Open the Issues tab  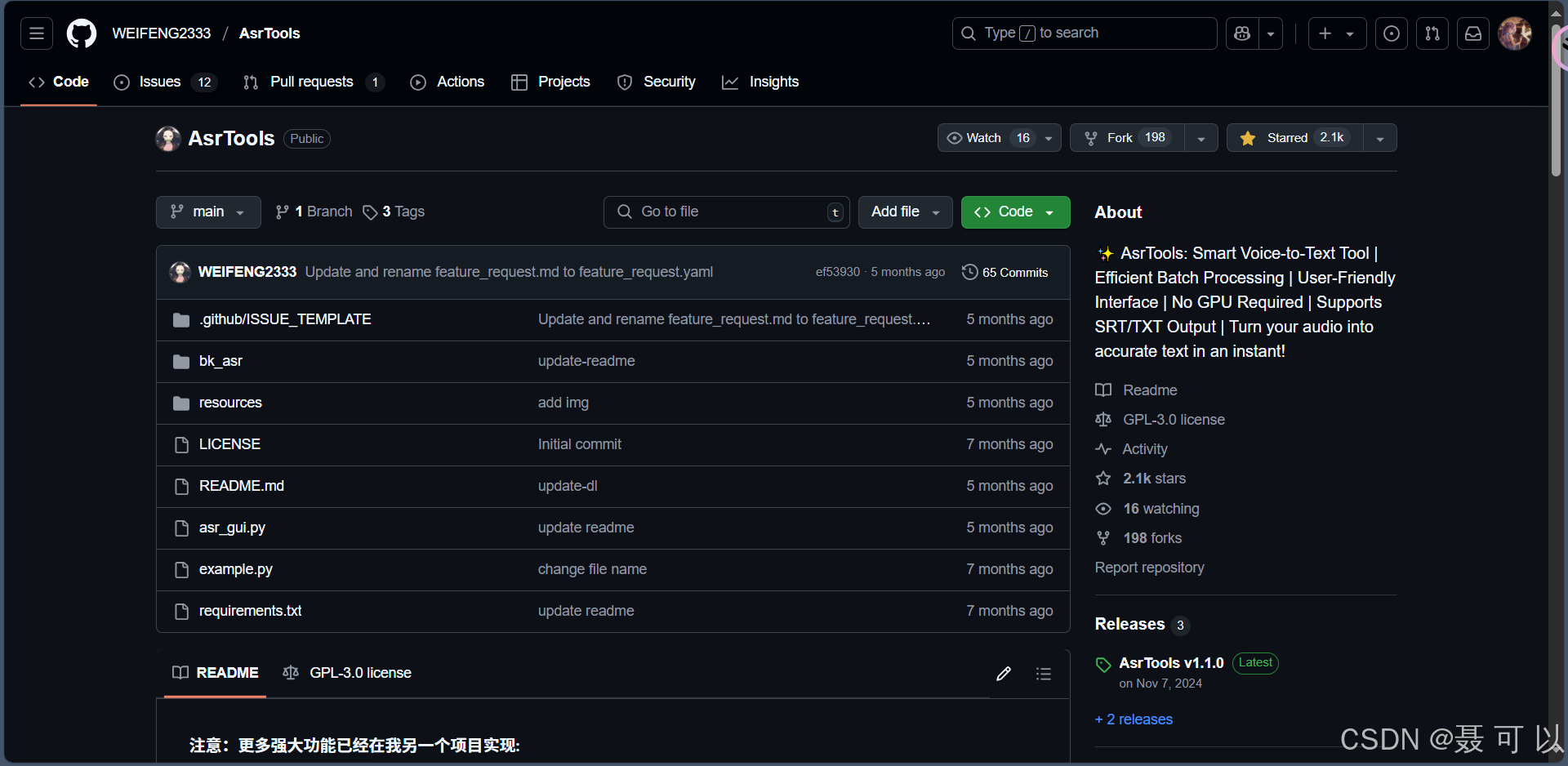coord(165,82)
